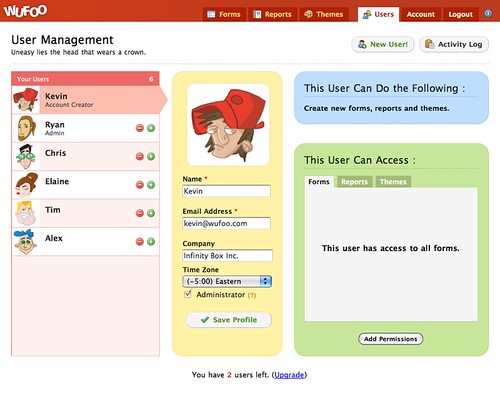
Task: Select Tim's avatar in user list
Action: tap(26, 213)
